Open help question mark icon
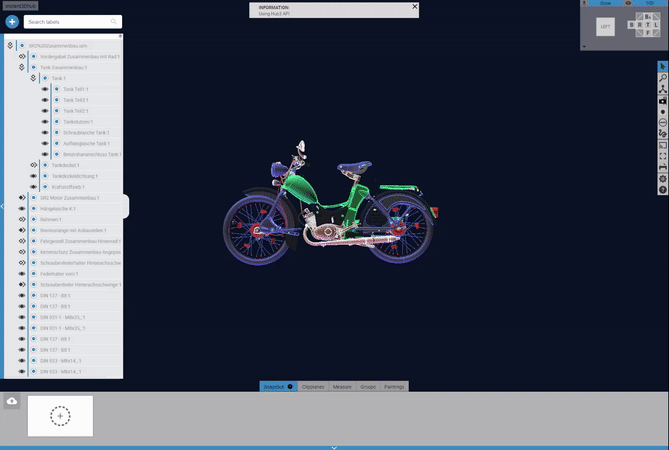 point(663,190)
